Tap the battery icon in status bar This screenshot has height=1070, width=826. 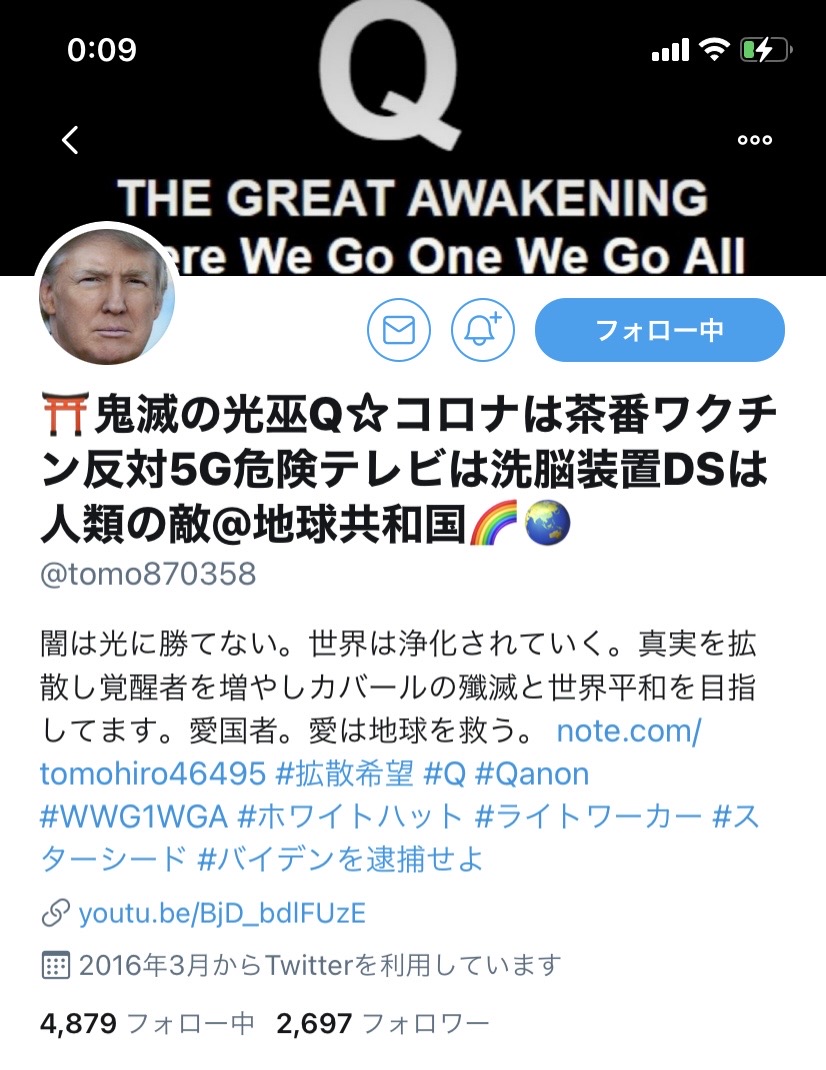(767, 50)
